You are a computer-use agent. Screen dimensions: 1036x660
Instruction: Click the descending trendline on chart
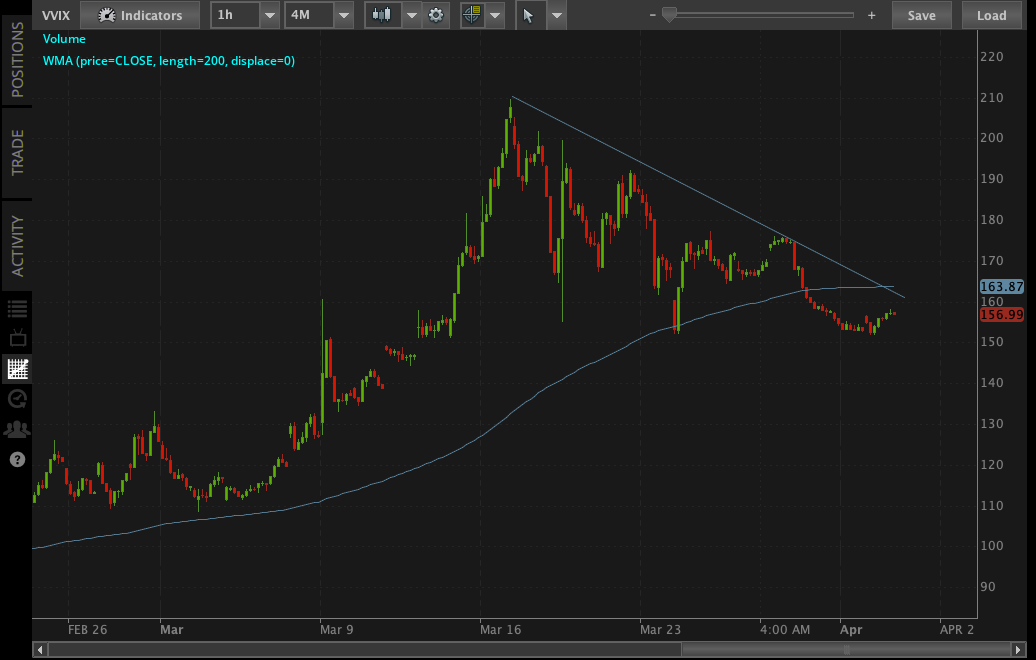708,198
